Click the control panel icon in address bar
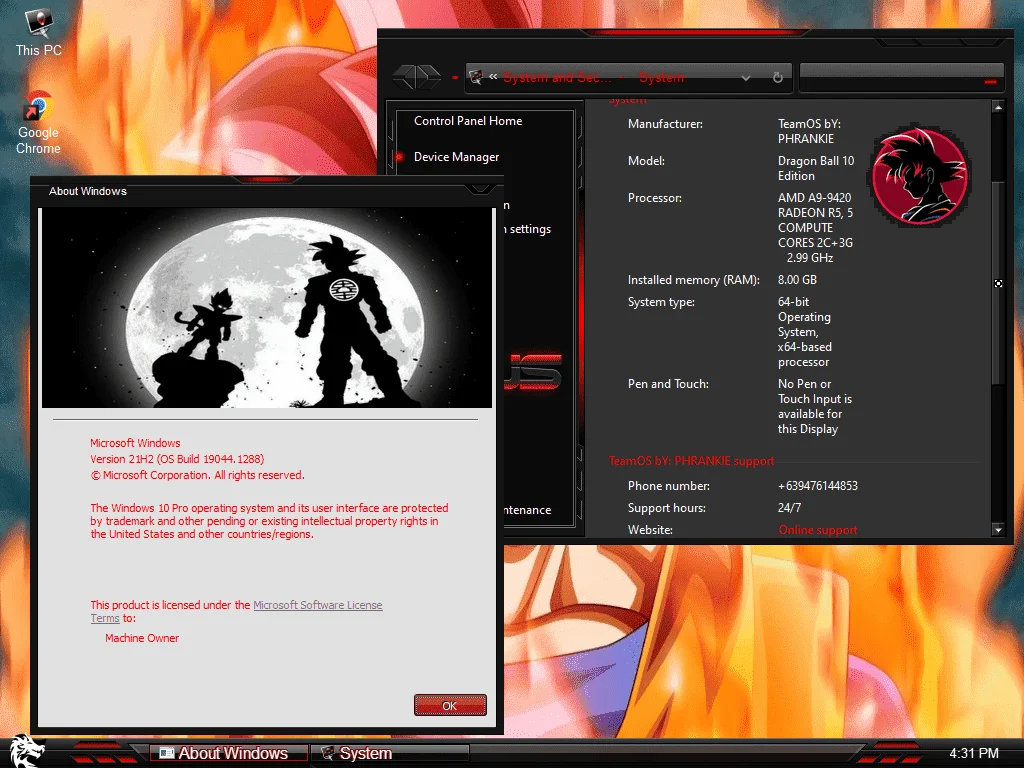Viewport: 1024px width, 768px height. [476, 77]
